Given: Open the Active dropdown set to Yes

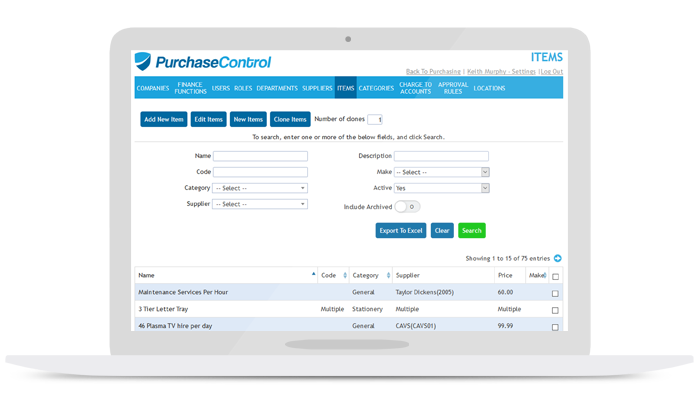Looking at the screenshot, I should 442,188.
